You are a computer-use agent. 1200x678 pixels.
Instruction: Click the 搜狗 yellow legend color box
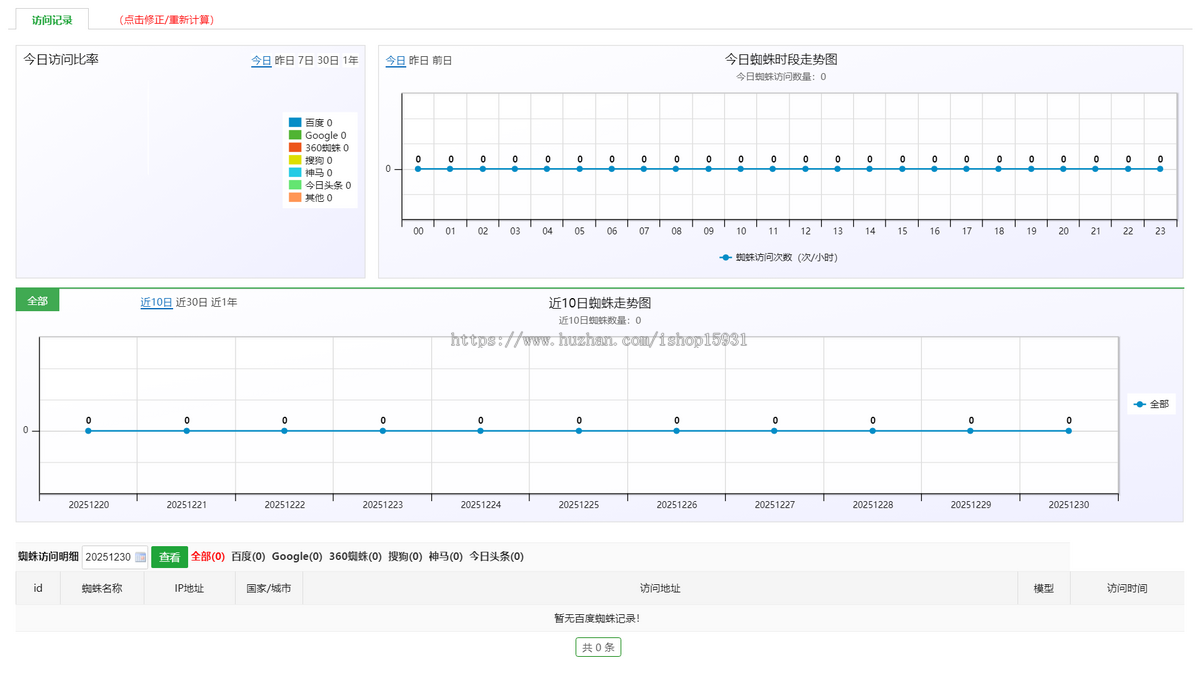click(295, 160)
